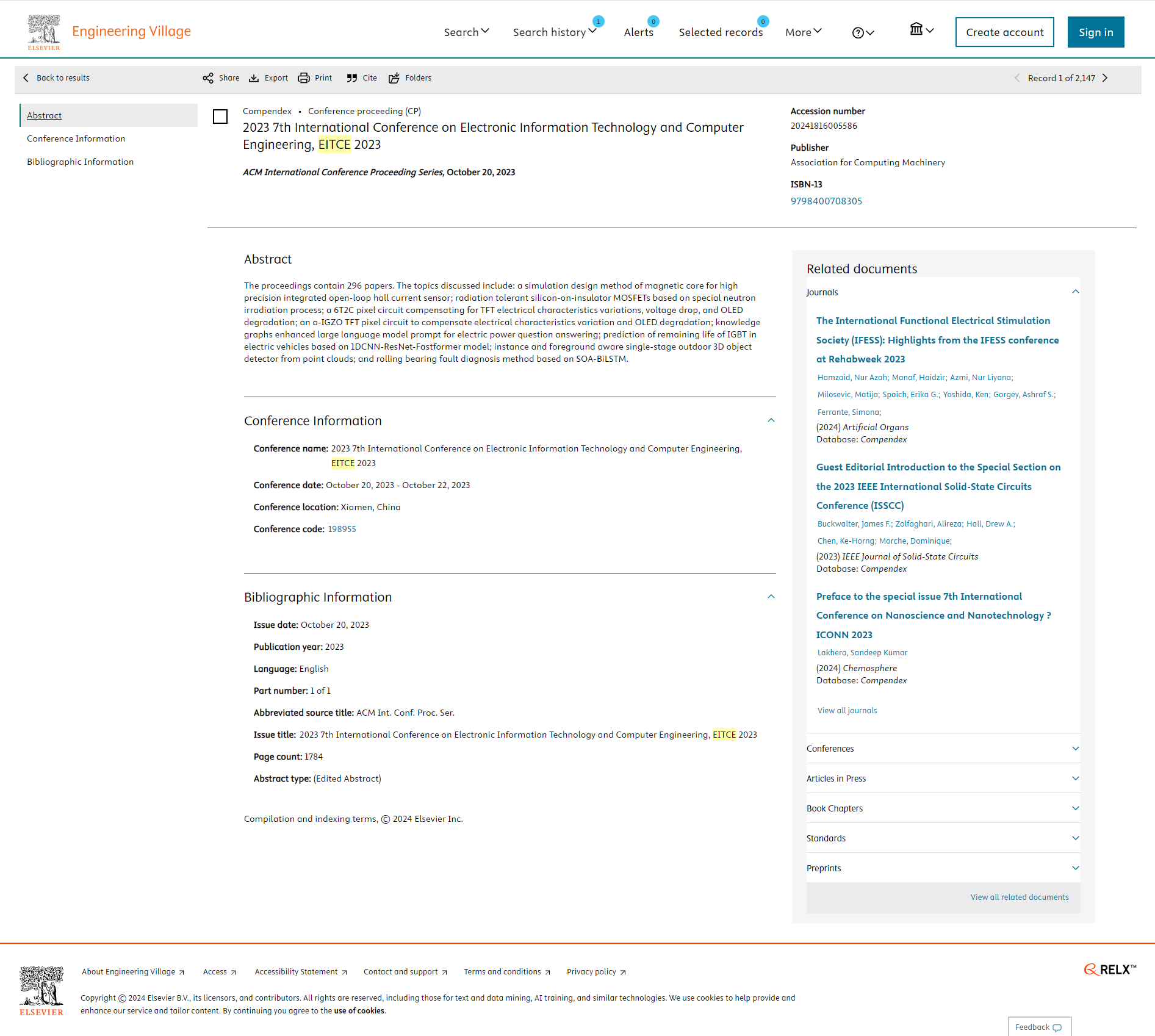This screenshot has height=1036, width=1155.
Task: Open the Share icon in toolbar
Action: (208, 78)
